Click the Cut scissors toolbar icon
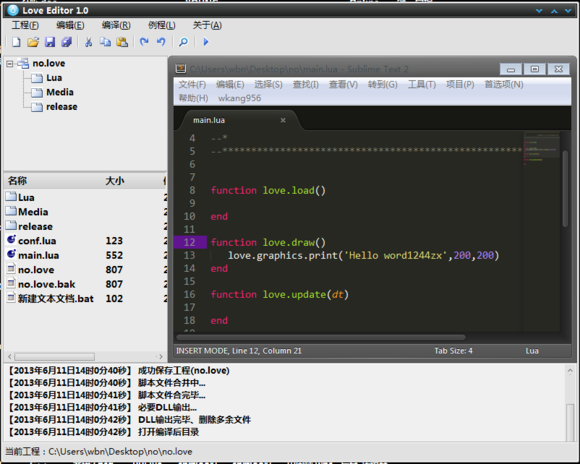 (88, 42)
